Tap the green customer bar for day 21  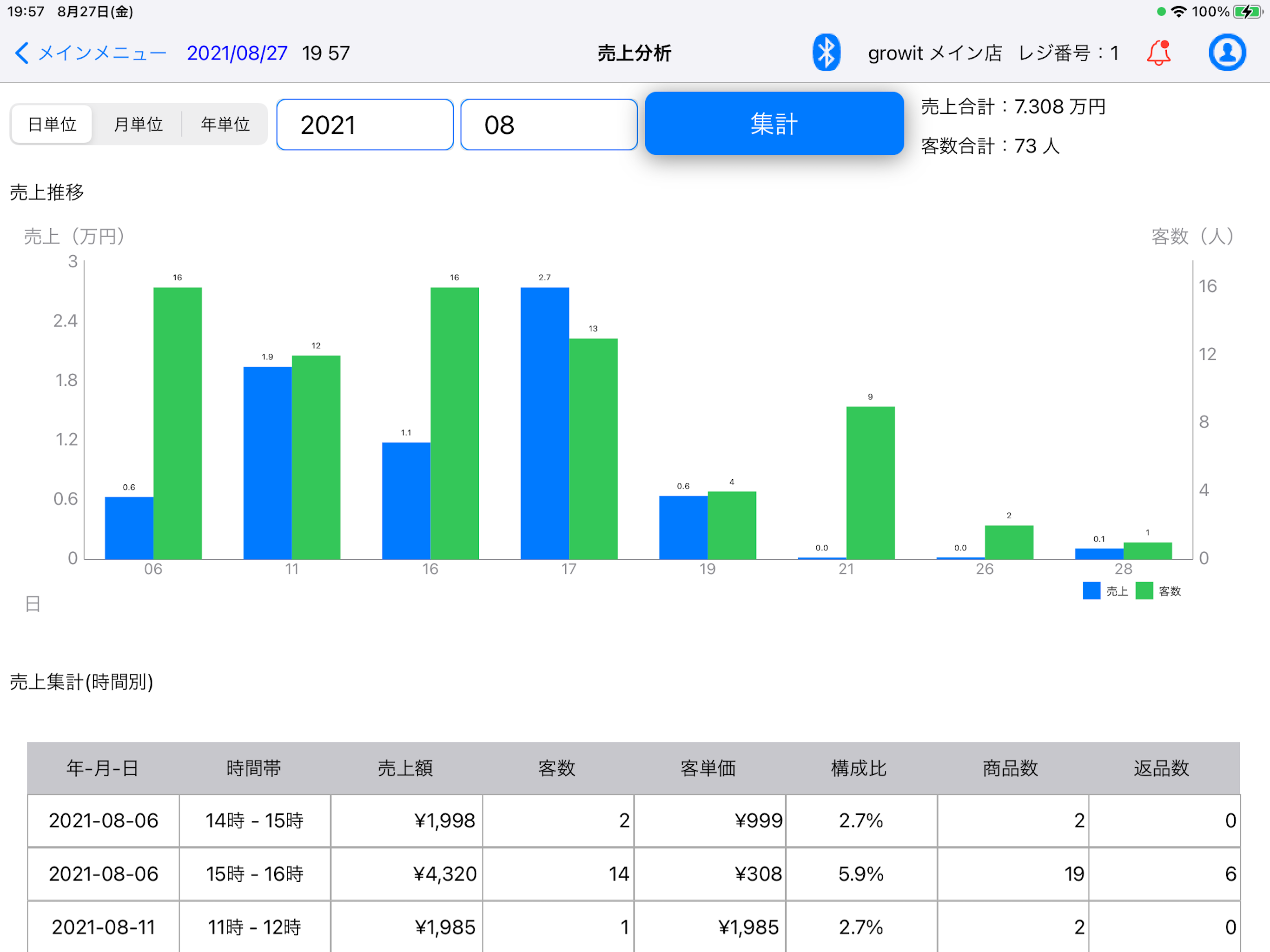pos(870,483)
